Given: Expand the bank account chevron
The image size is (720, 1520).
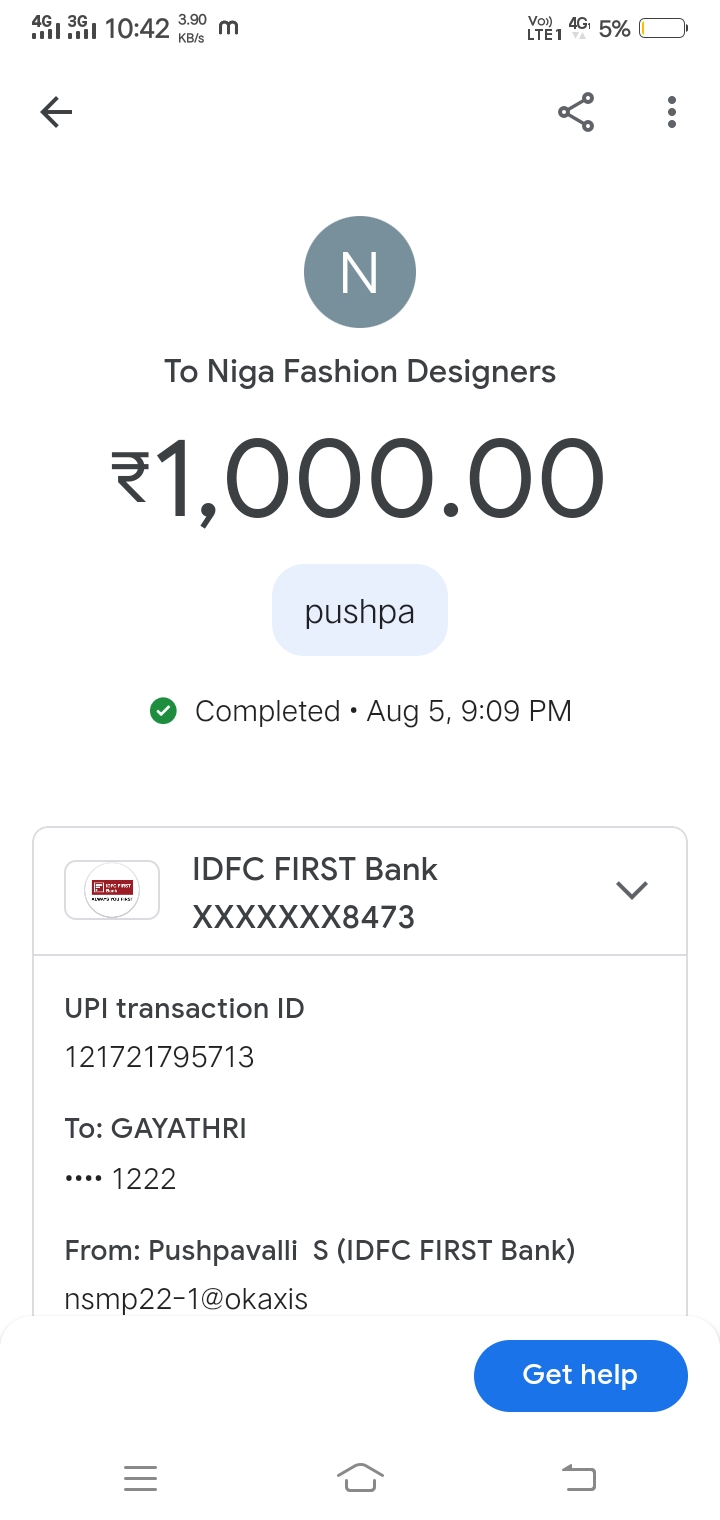Looking at the screenshot, I should (632, 890).
